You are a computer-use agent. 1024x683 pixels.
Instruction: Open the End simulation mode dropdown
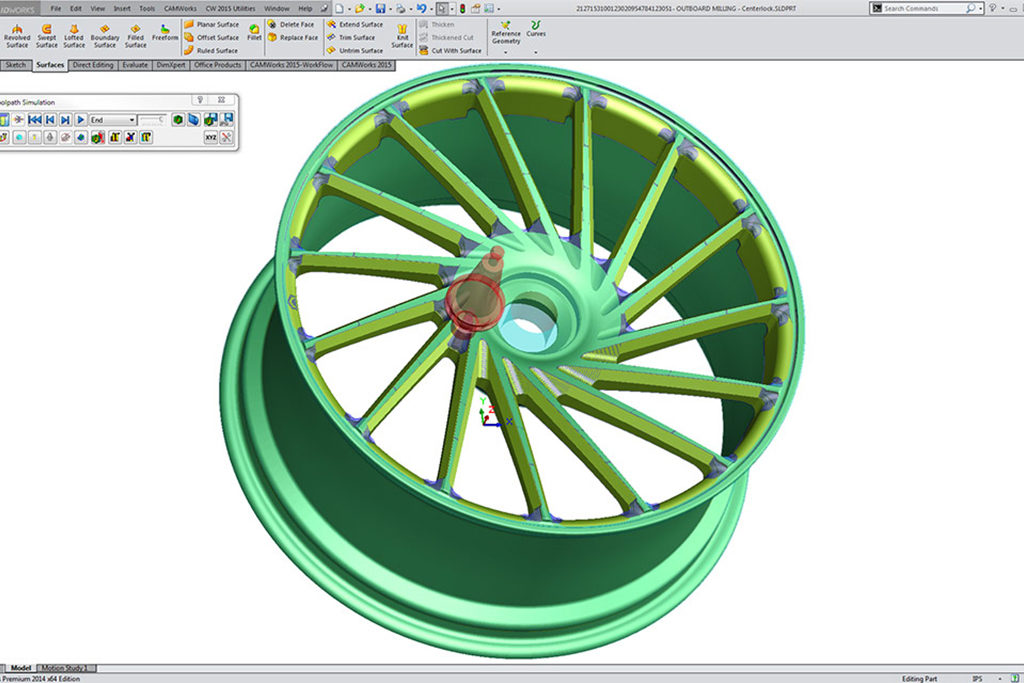(x=112, y=120)
